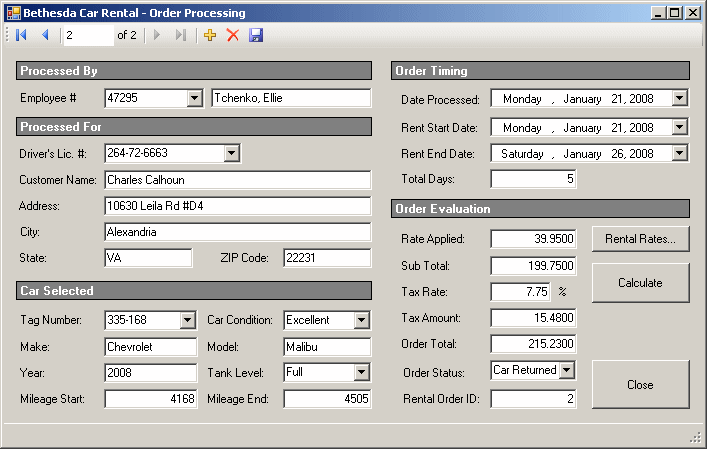707x449 pixels.
Task: Expand the Car Condition dropdown
Action: pyautogui.click(x=361, y=320)
